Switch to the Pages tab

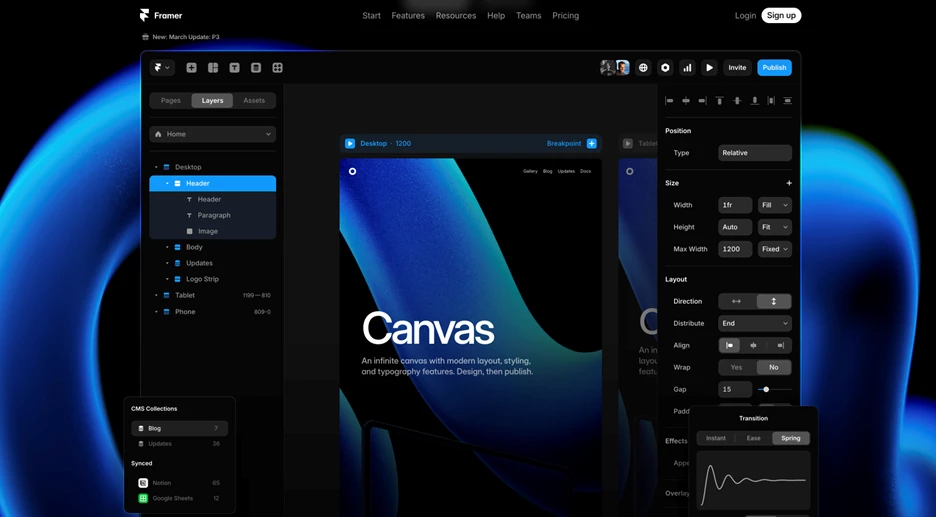click(x=171, y=101)
